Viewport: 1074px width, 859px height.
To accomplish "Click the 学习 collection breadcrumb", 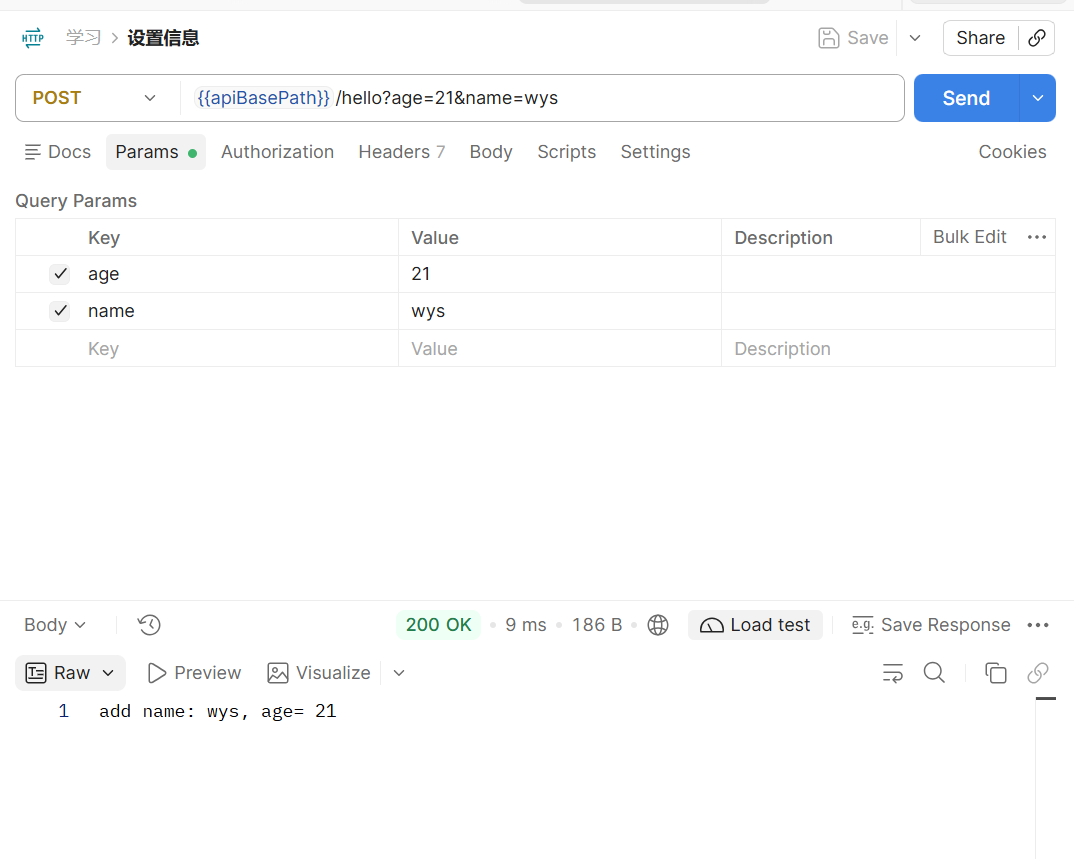I will coord(84,38).
